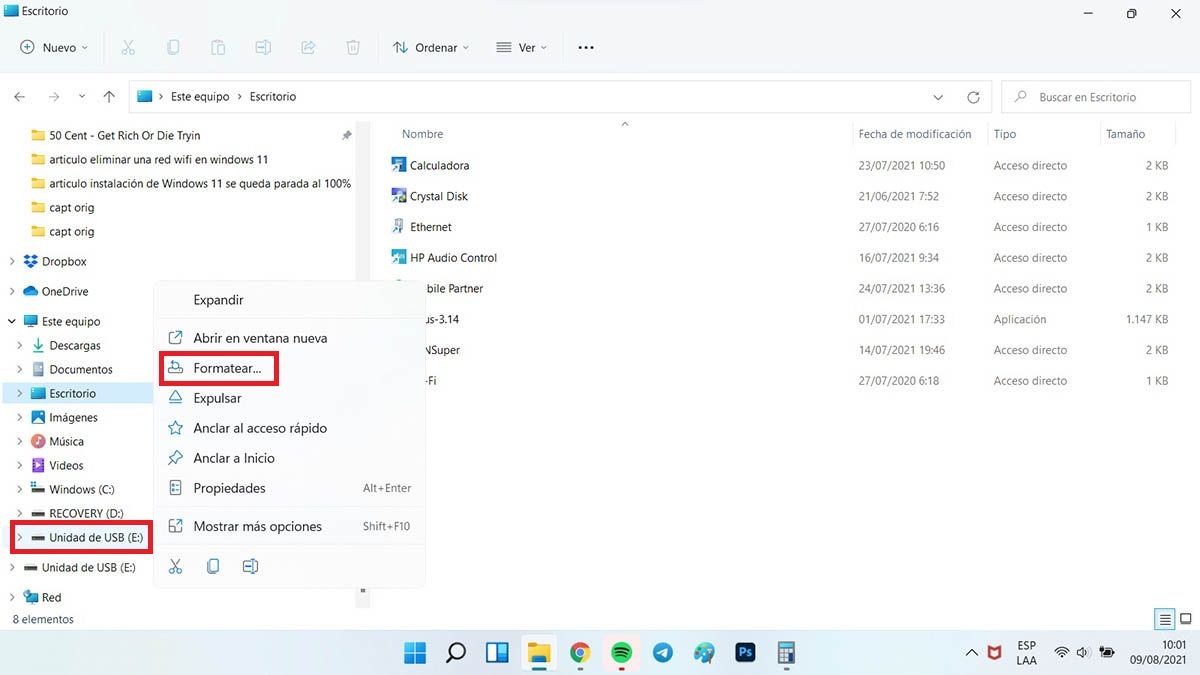The image size is (1200, 675).
Task: Choose Formatear... in the context menu
Action: [x=227, y=368]
